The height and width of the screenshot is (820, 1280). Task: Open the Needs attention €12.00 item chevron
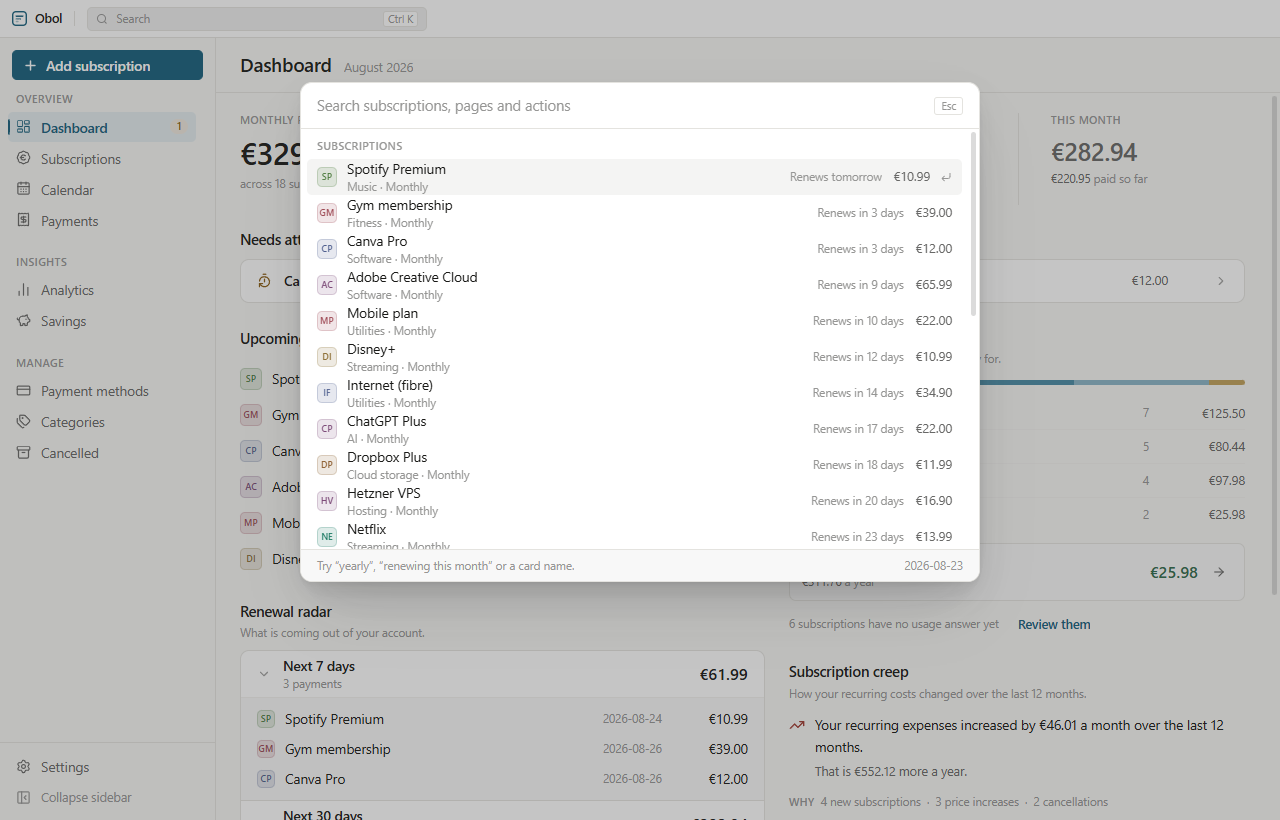[1221, 281]
